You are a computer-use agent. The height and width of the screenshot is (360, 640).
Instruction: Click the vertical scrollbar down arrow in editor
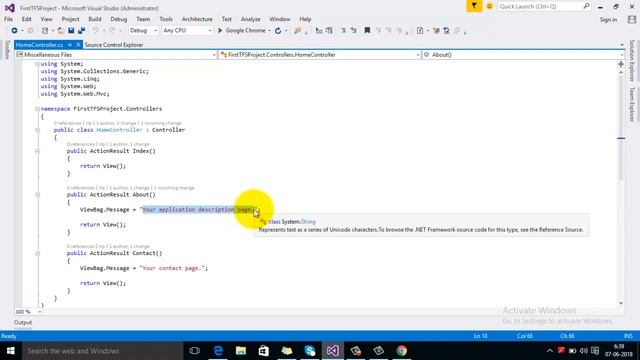coord(621,303)
